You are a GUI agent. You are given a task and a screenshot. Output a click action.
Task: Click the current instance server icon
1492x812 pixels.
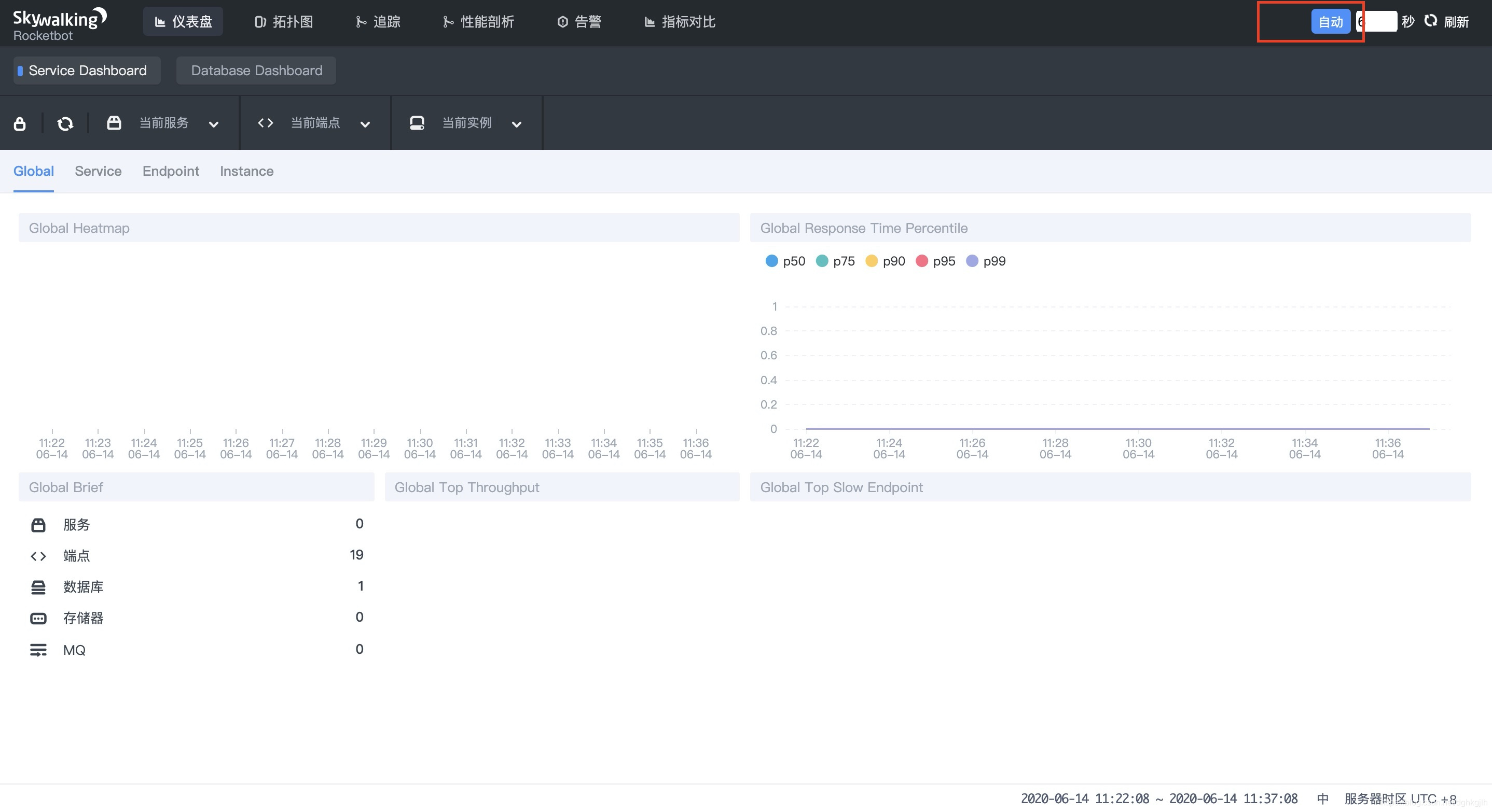tap(417, 123)
